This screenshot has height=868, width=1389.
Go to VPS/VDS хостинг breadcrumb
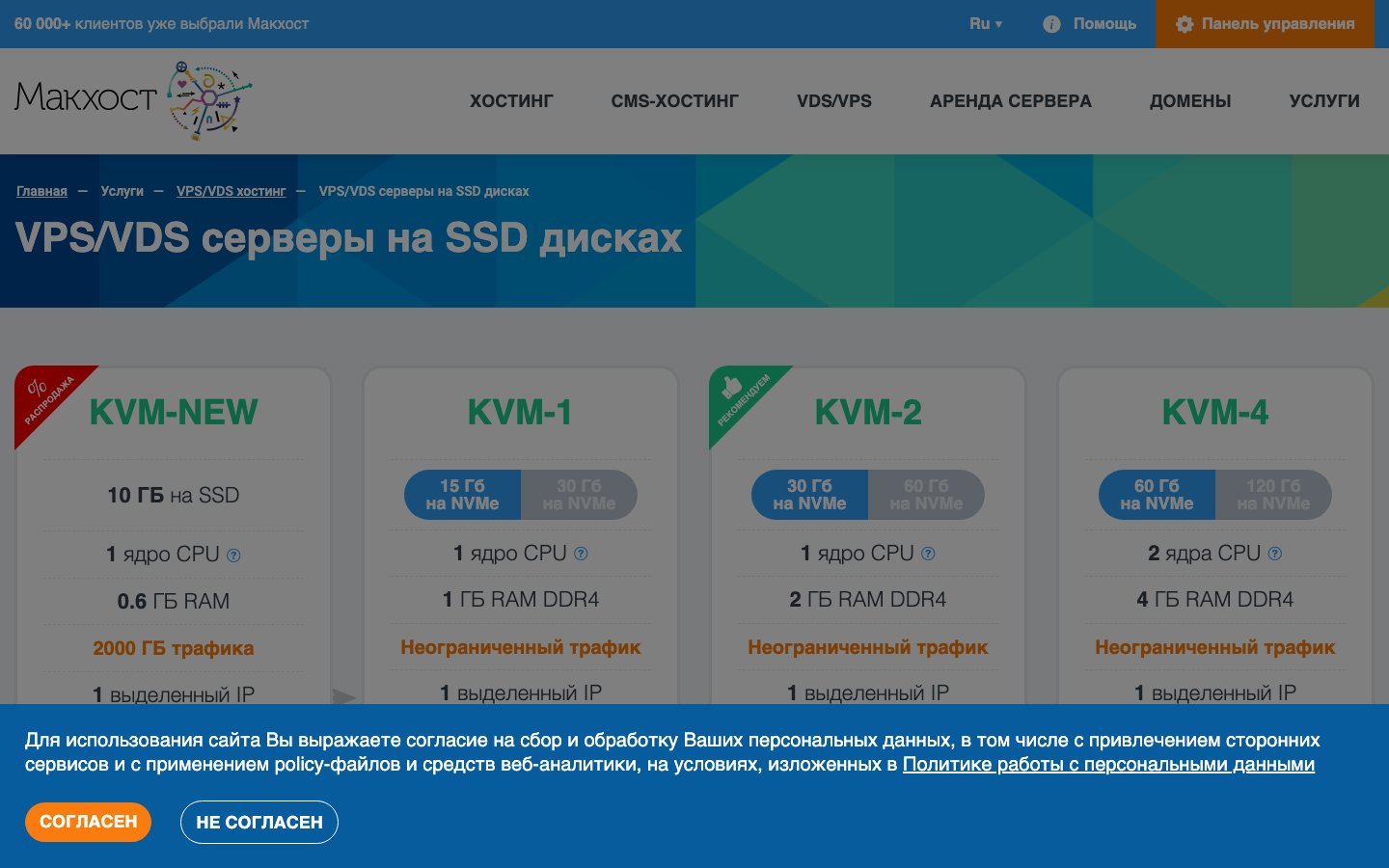pos(231,191)
